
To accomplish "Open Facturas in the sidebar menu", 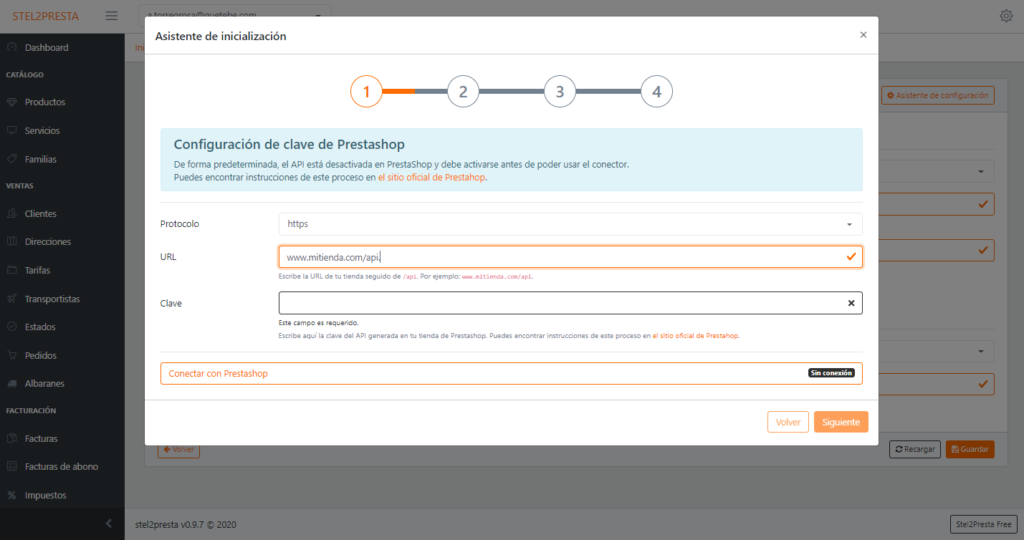I will (x=43, y=439).
